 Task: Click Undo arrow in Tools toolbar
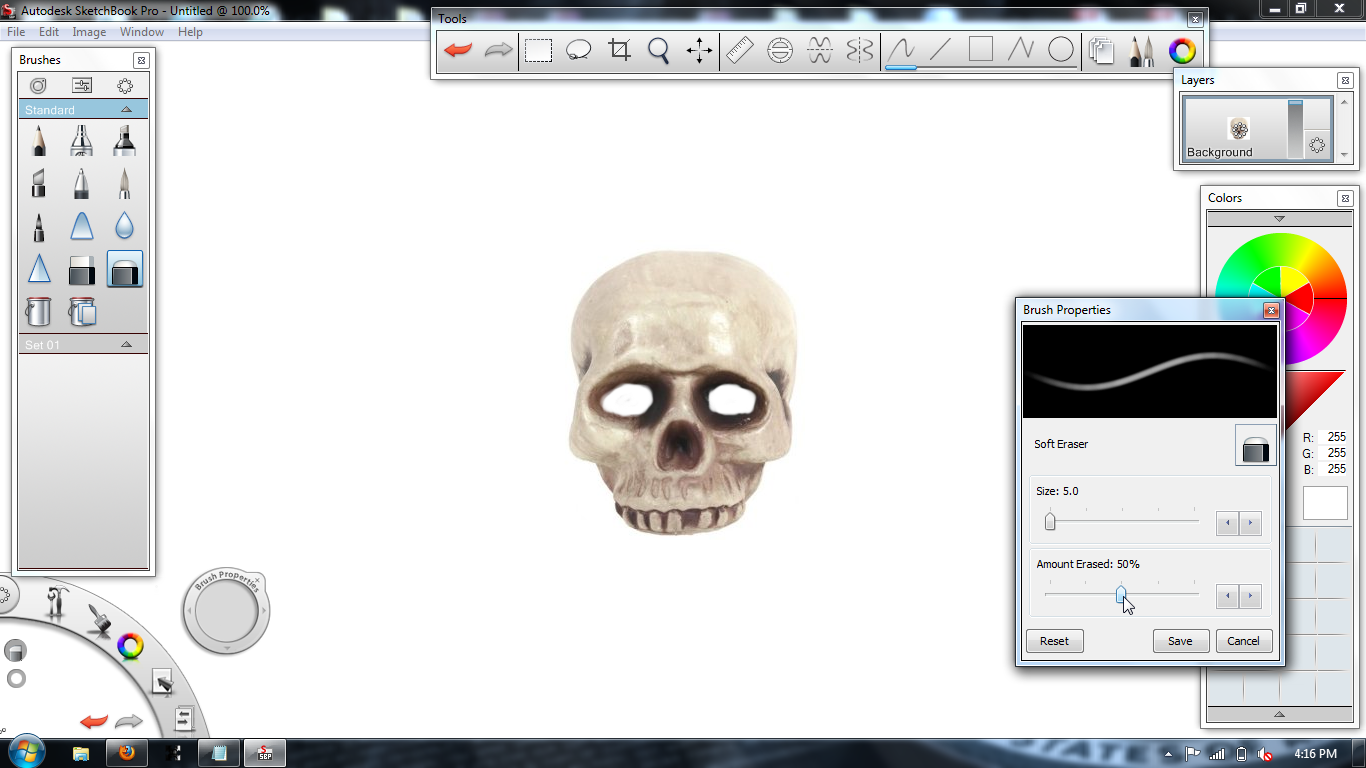[458, 50]
